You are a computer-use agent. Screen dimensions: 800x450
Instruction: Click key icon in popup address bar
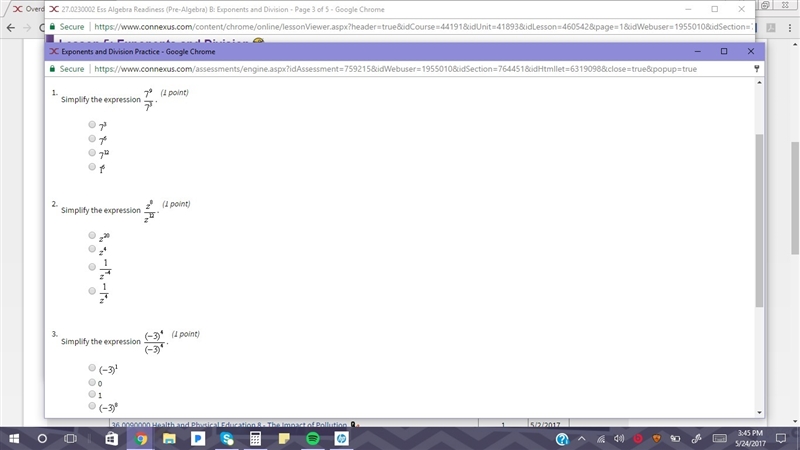point(757,69)
